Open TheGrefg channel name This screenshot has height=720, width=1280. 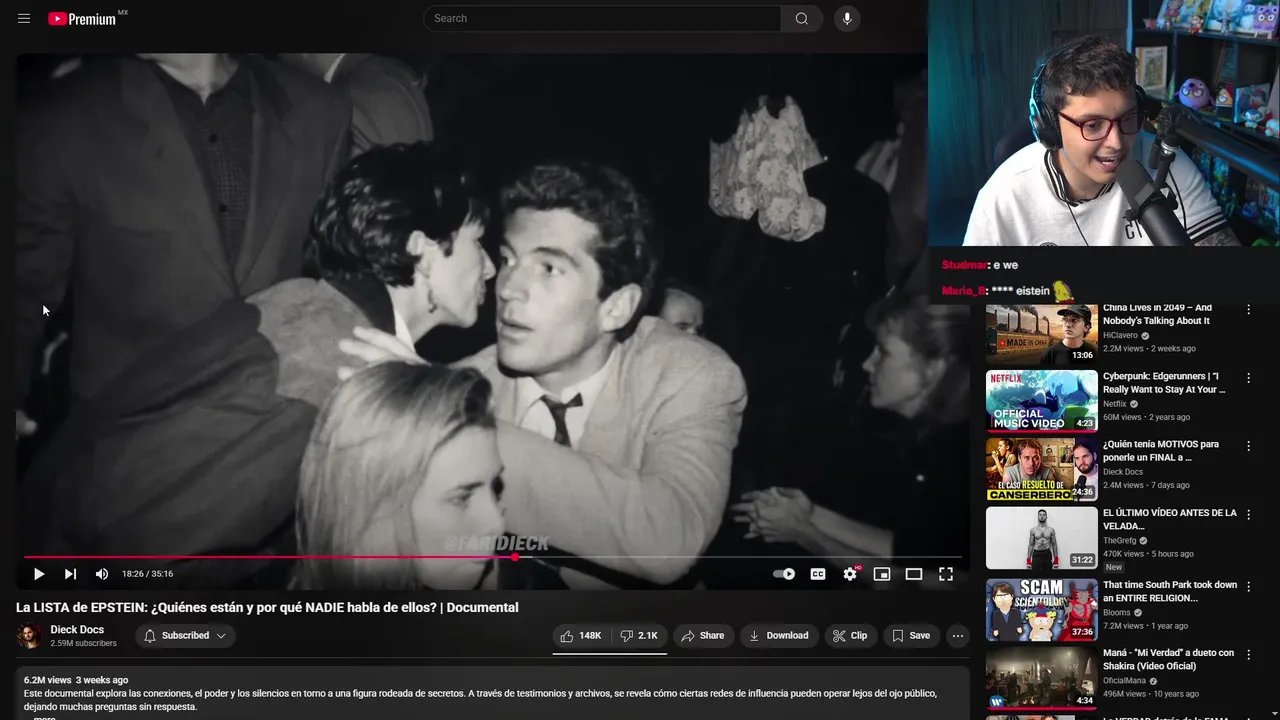click(1119, 540)
